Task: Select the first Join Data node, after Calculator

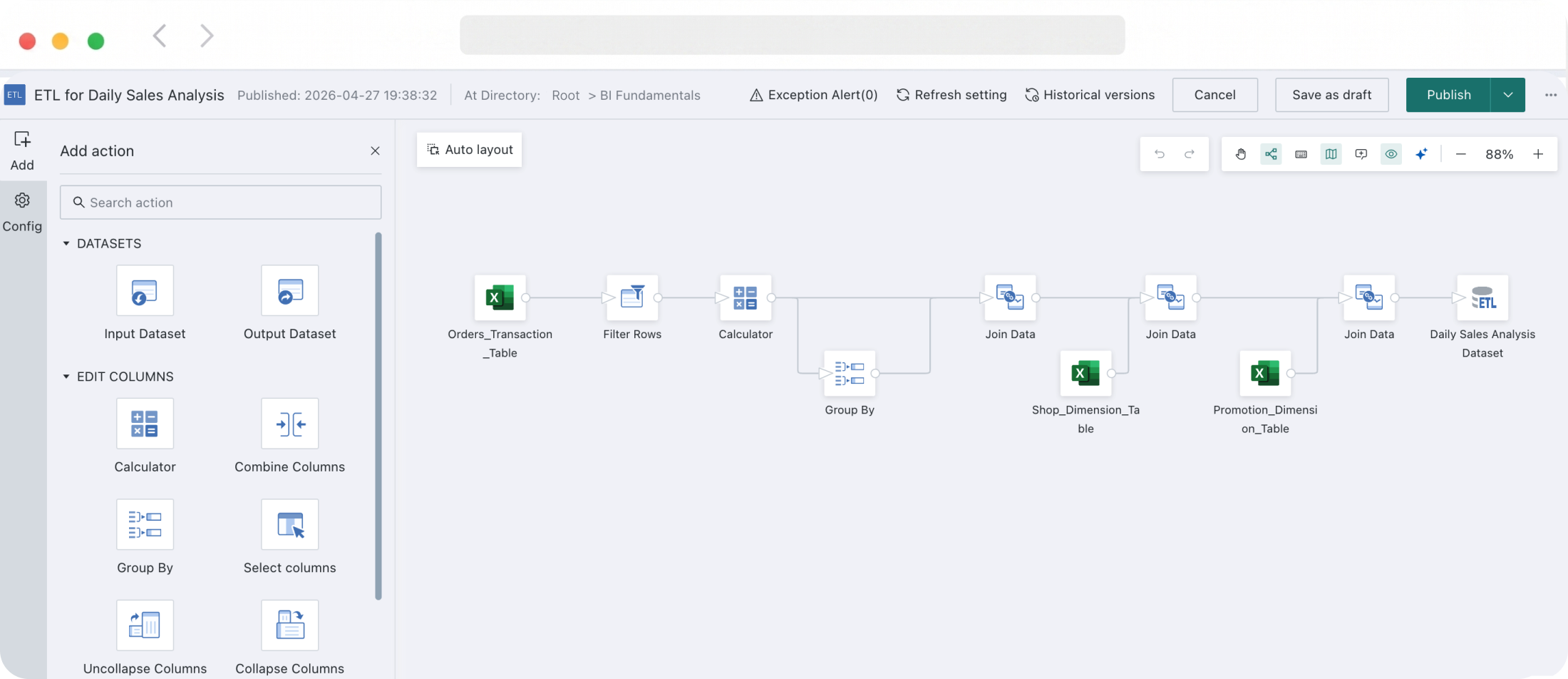Action: coord(1010,297)
